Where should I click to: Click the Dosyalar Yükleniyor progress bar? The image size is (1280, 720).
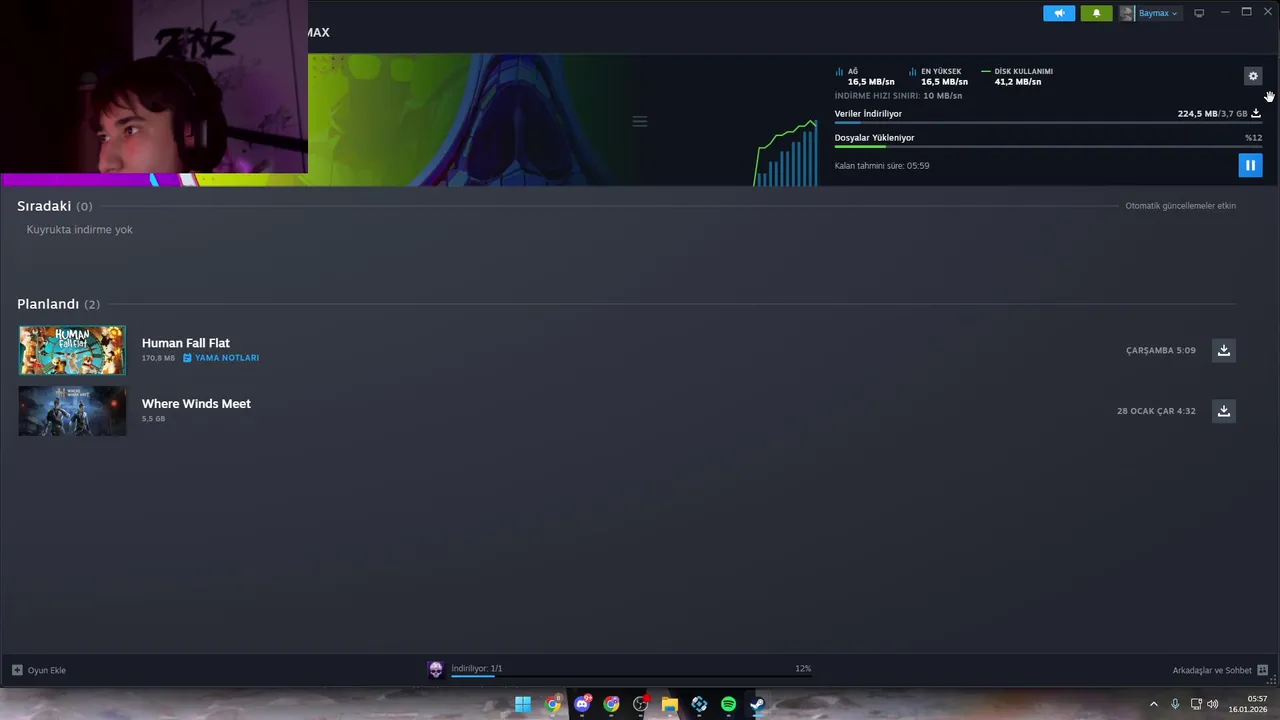(1048, 147)
